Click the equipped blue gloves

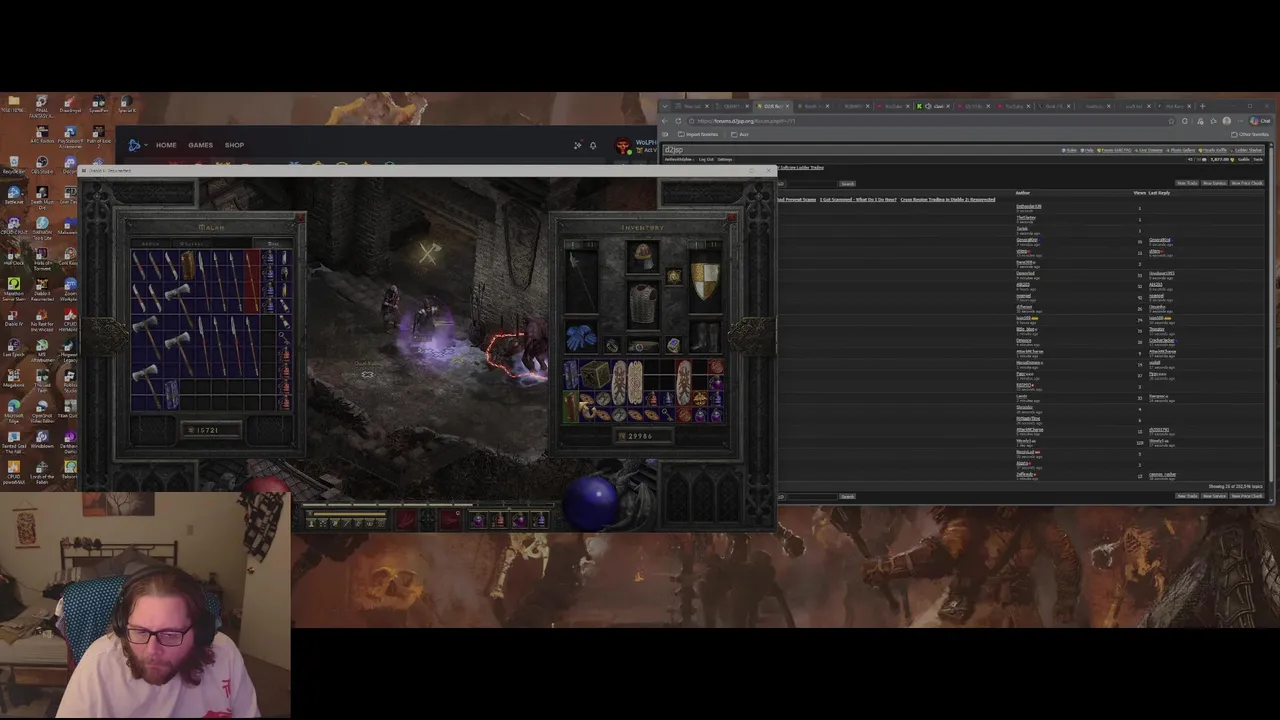pos(581,337)
